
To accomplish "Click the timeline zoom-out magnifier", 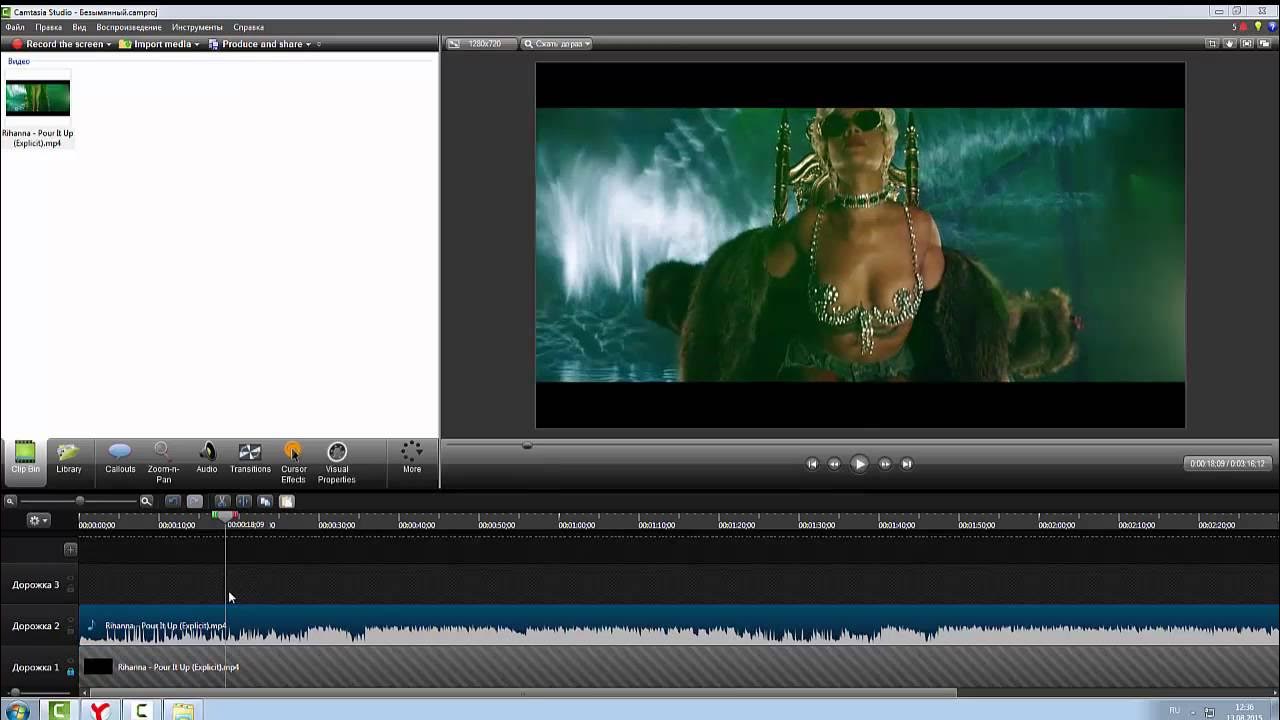I will [10, 501].
